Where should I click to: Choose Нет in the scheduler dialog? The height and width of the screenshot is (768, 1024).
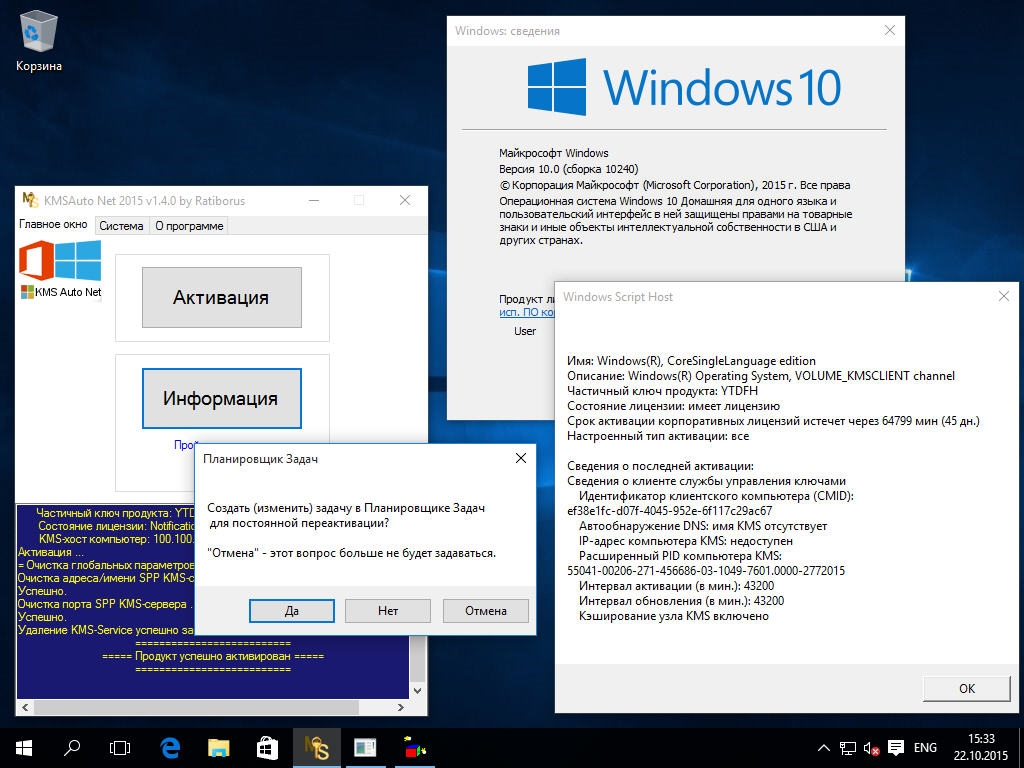click(388, 610)
